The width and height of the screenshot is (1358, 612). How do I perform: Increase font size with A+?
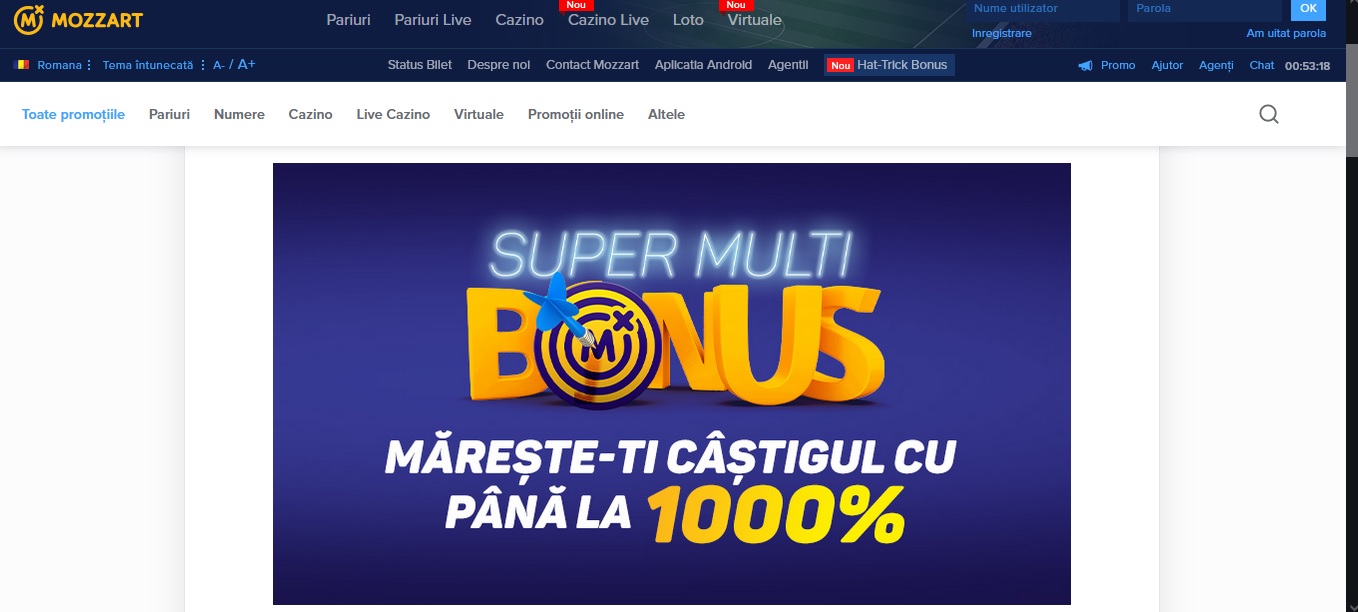[x=246, y=65]
